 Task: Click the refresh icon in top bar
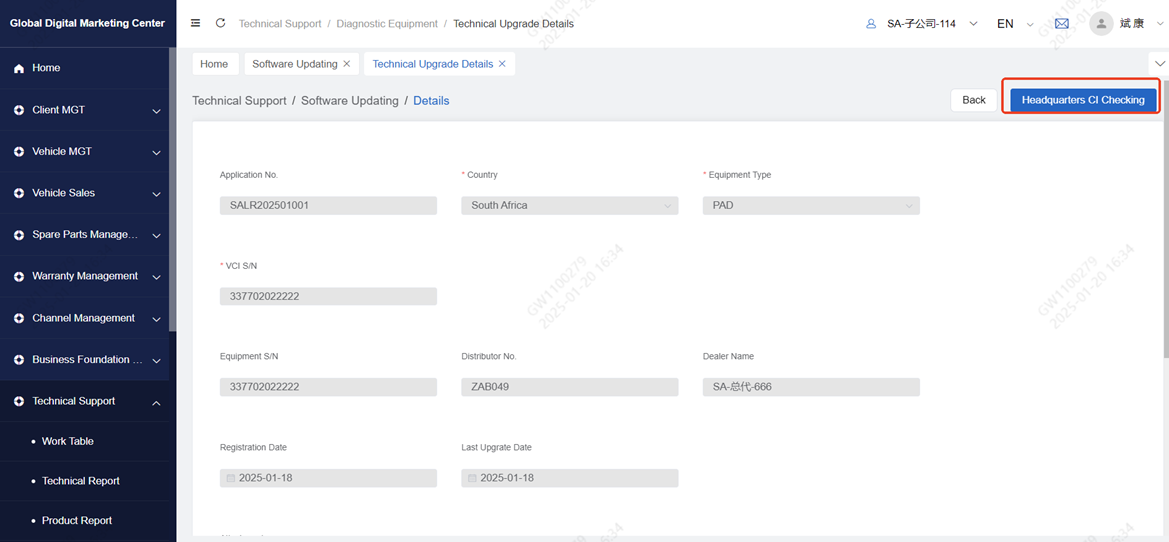point(220,23)
